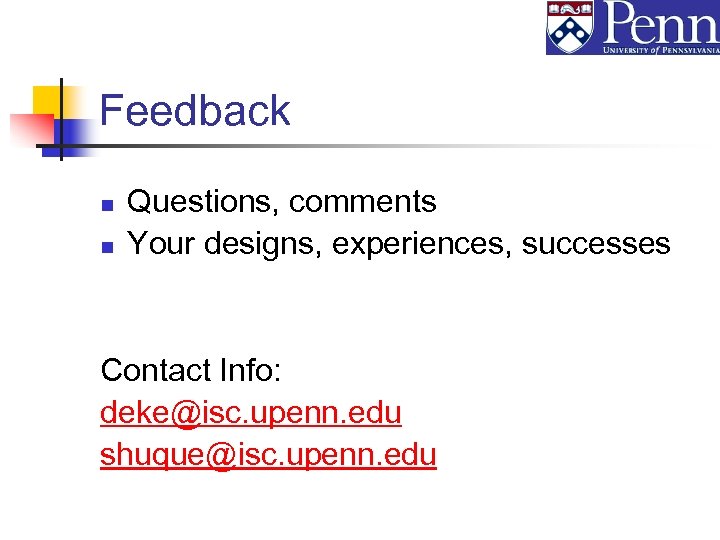This screenshot has width=720, height=540.
Task: Select the word comments in first bullet
Action: (x=362, y=202)
